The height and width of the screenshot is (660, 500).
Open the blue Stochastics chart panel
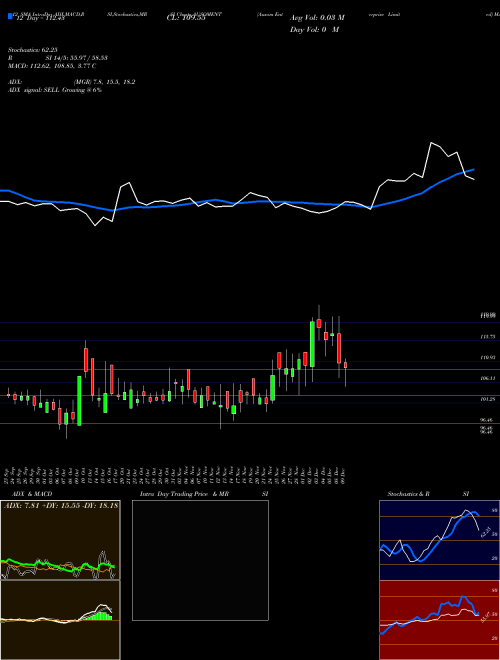pyautogui.click(x=439, y=540)
